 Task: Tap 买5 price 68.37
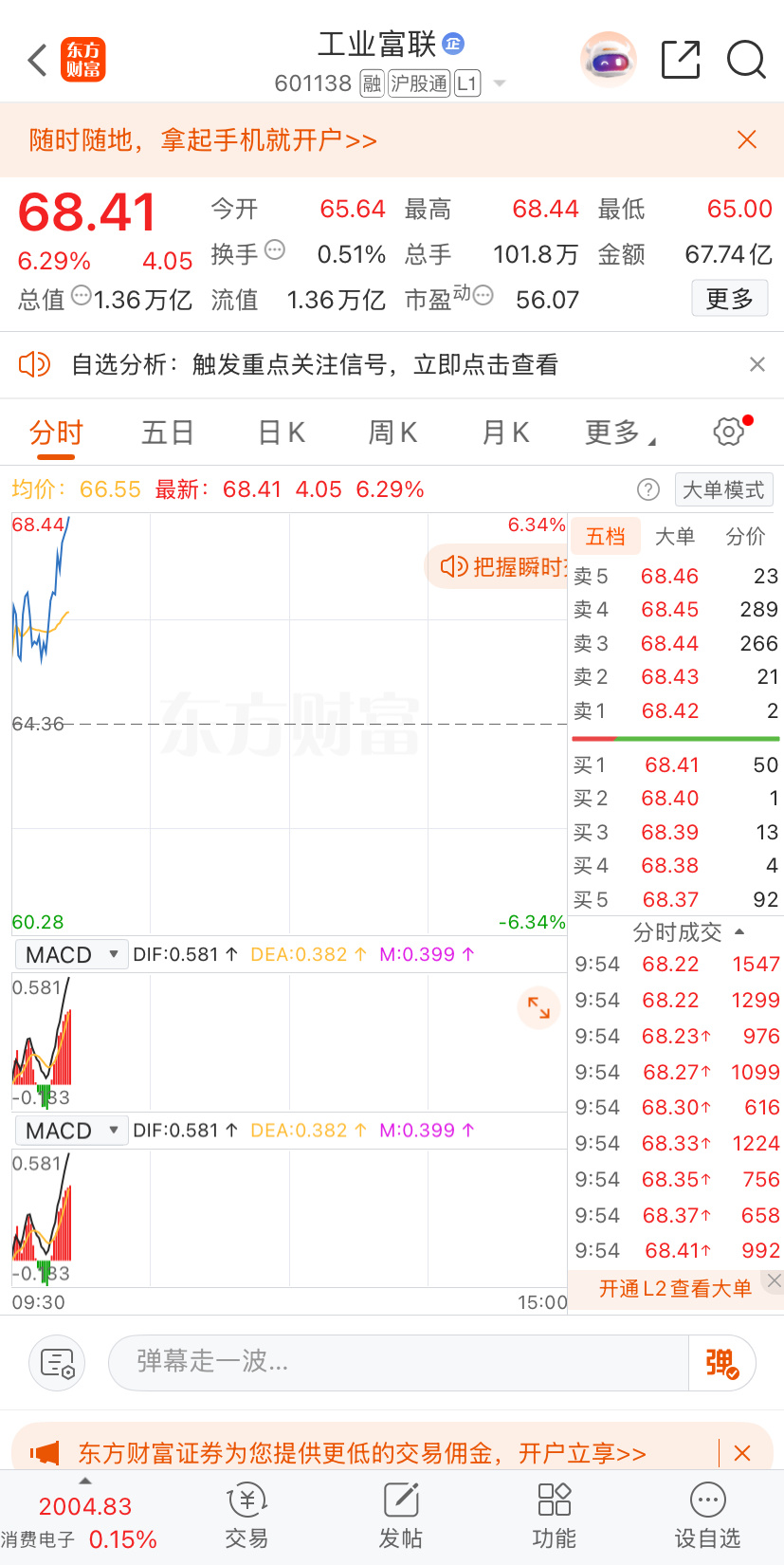pyautogui.click(x=670, y=899)
